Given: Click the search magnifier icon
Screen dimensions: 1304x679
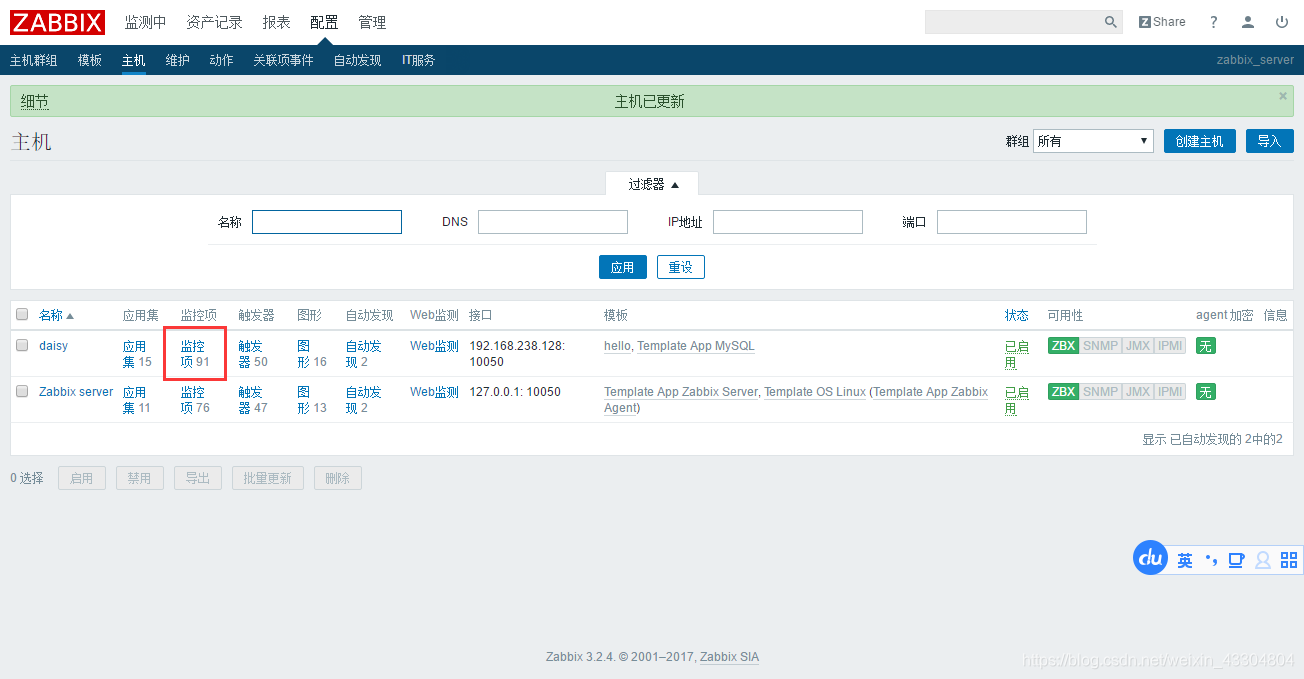Looking at the screenshot, I should tap(1111, 22).
